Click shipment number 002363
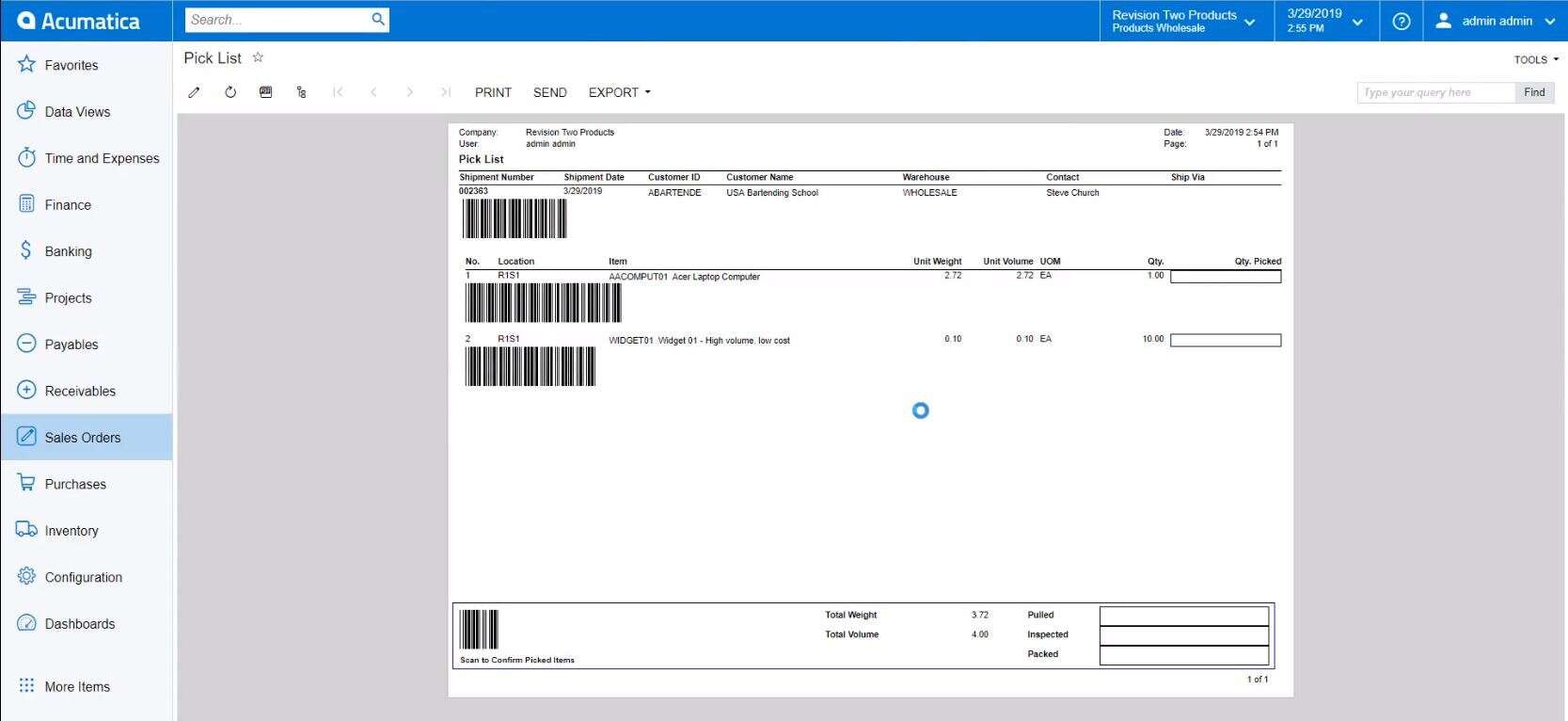1568x721 pixels. pyautogui.click(x=473, y=191)
